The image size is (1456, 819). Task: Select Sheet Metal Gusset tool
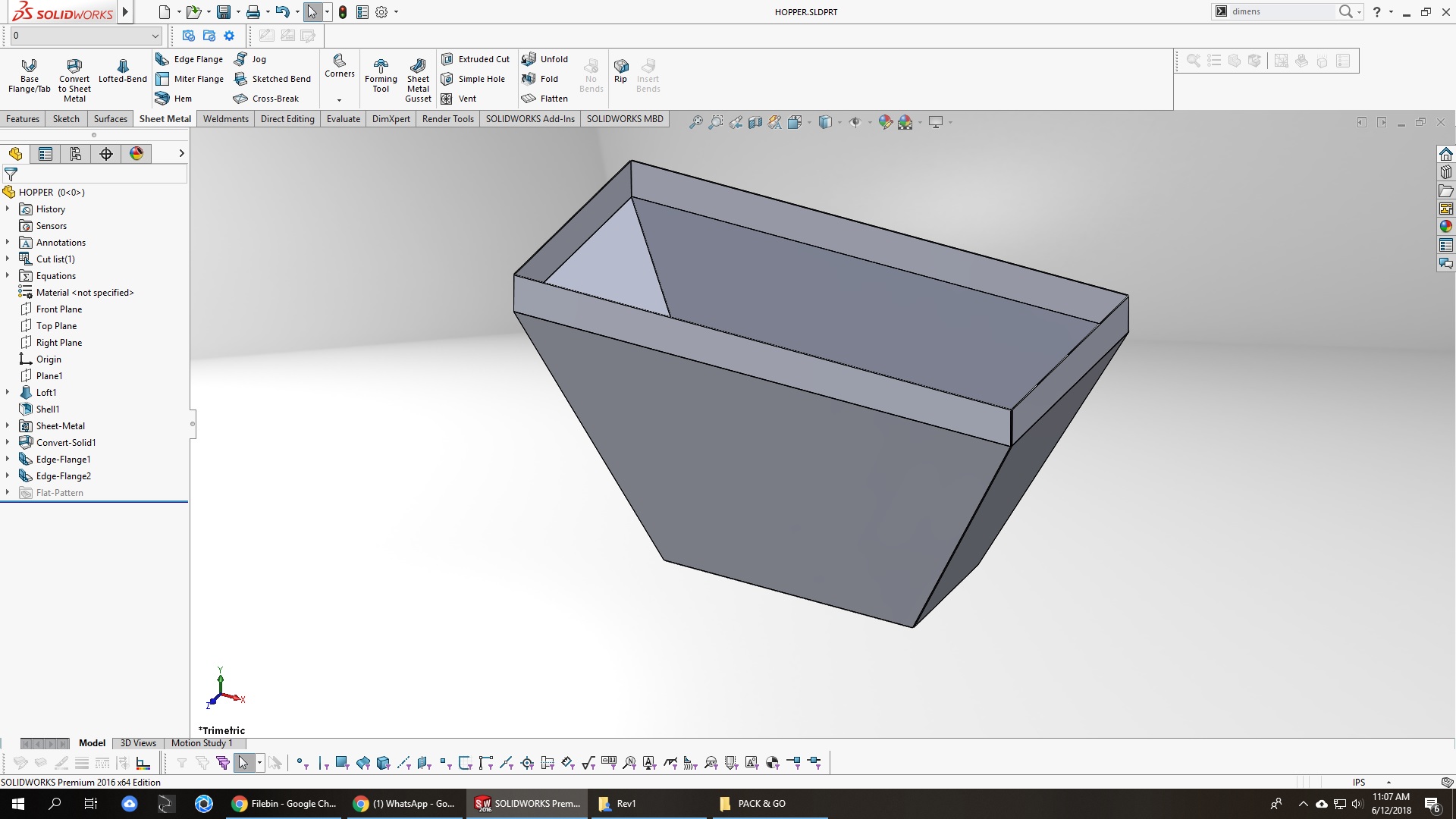pos(418,80)
